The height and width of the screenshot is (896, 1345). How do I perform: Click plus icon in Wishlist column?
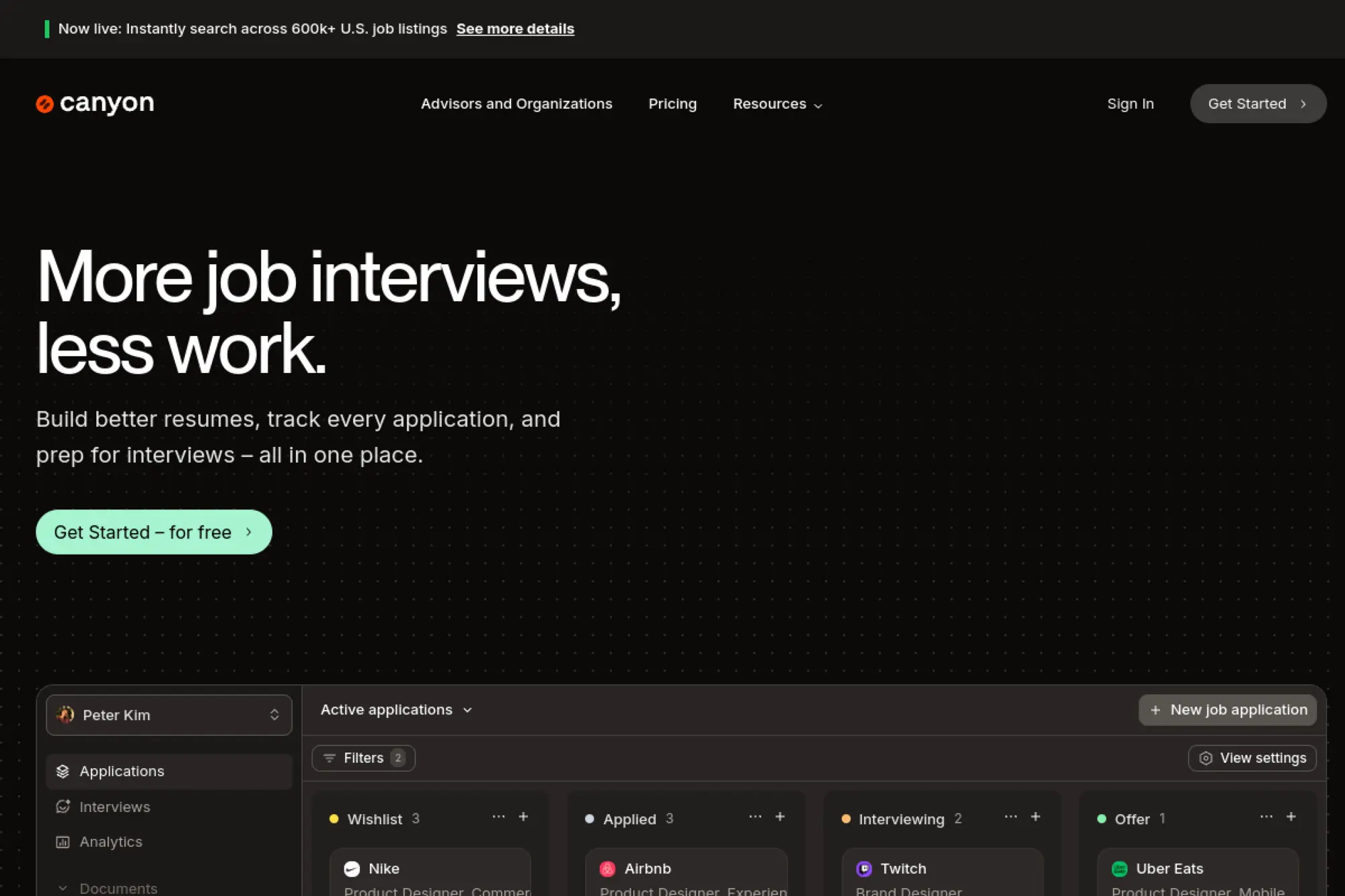coord(523,817)
